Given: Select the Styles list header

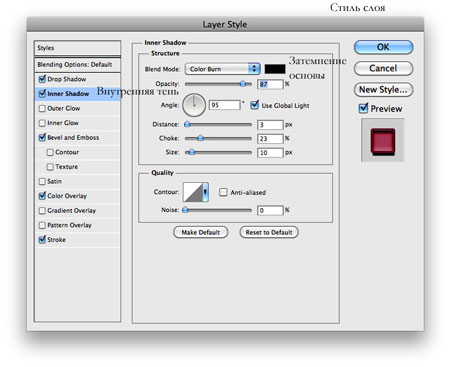Looking at the screenshot, I should tap(77, 48).
